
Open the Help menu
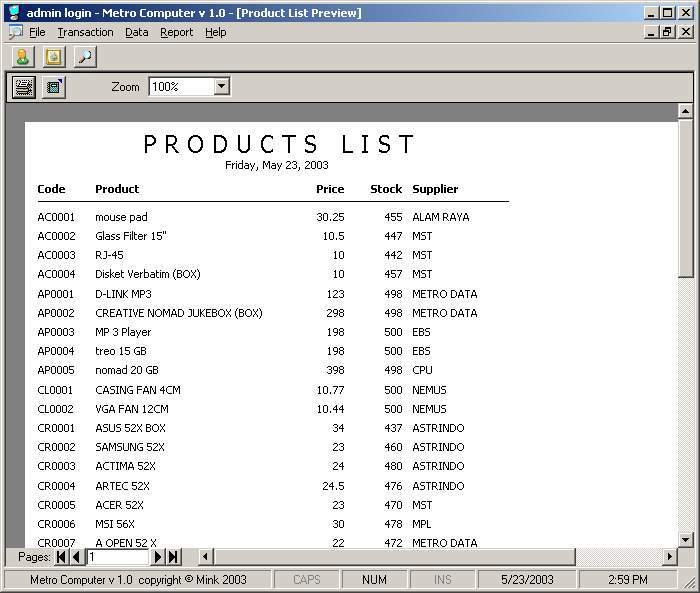tap(216, 32)
